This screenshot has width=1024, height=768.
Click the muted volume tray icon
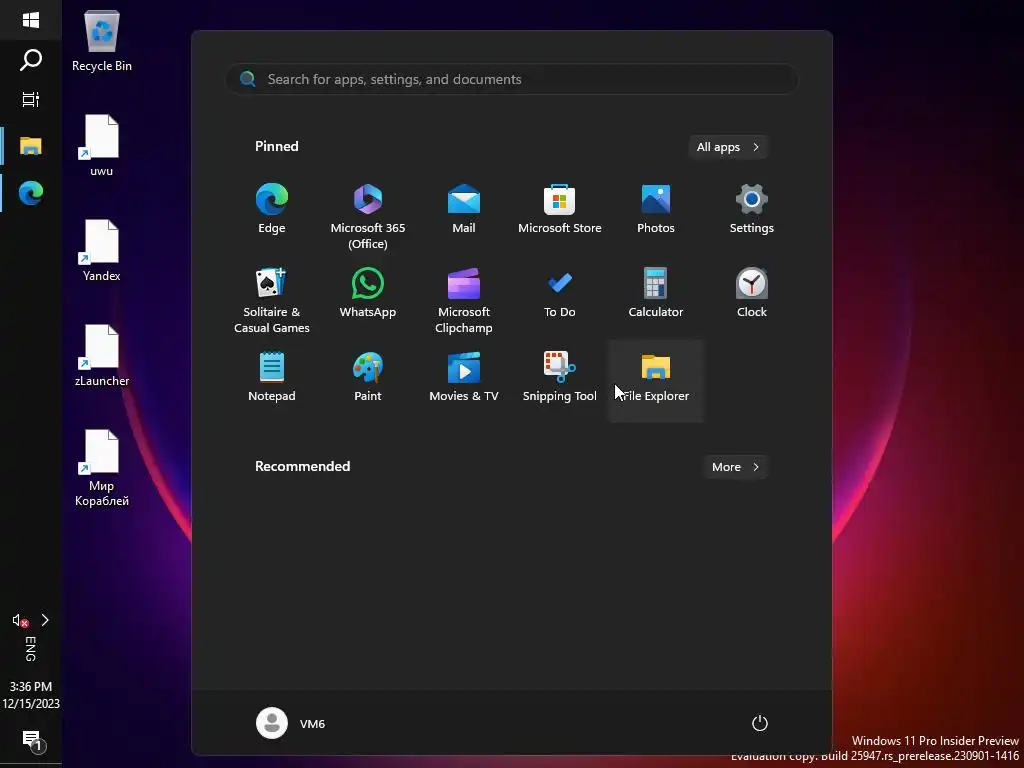pos(20,620)
